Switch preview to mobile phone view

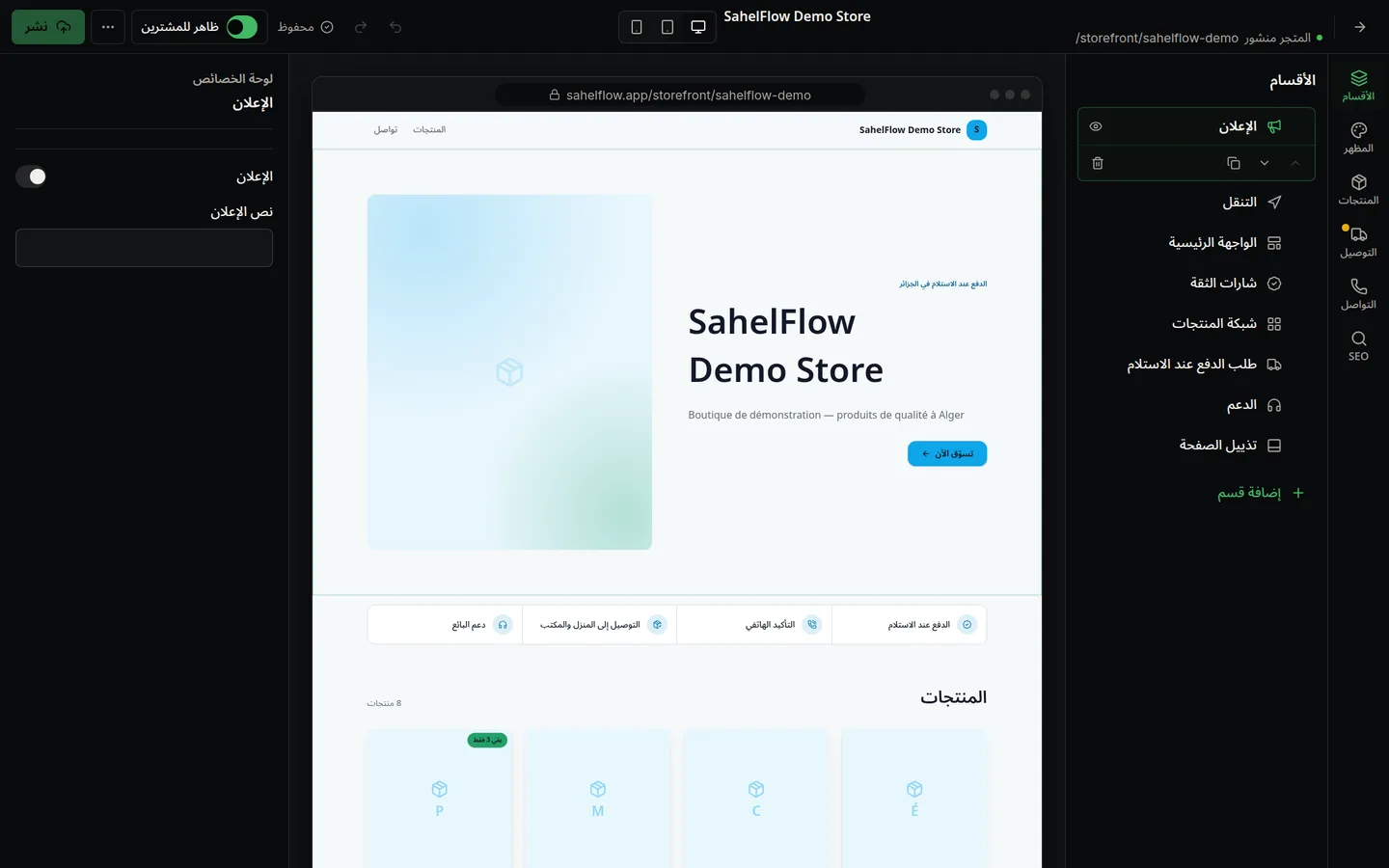click(637, 27)
